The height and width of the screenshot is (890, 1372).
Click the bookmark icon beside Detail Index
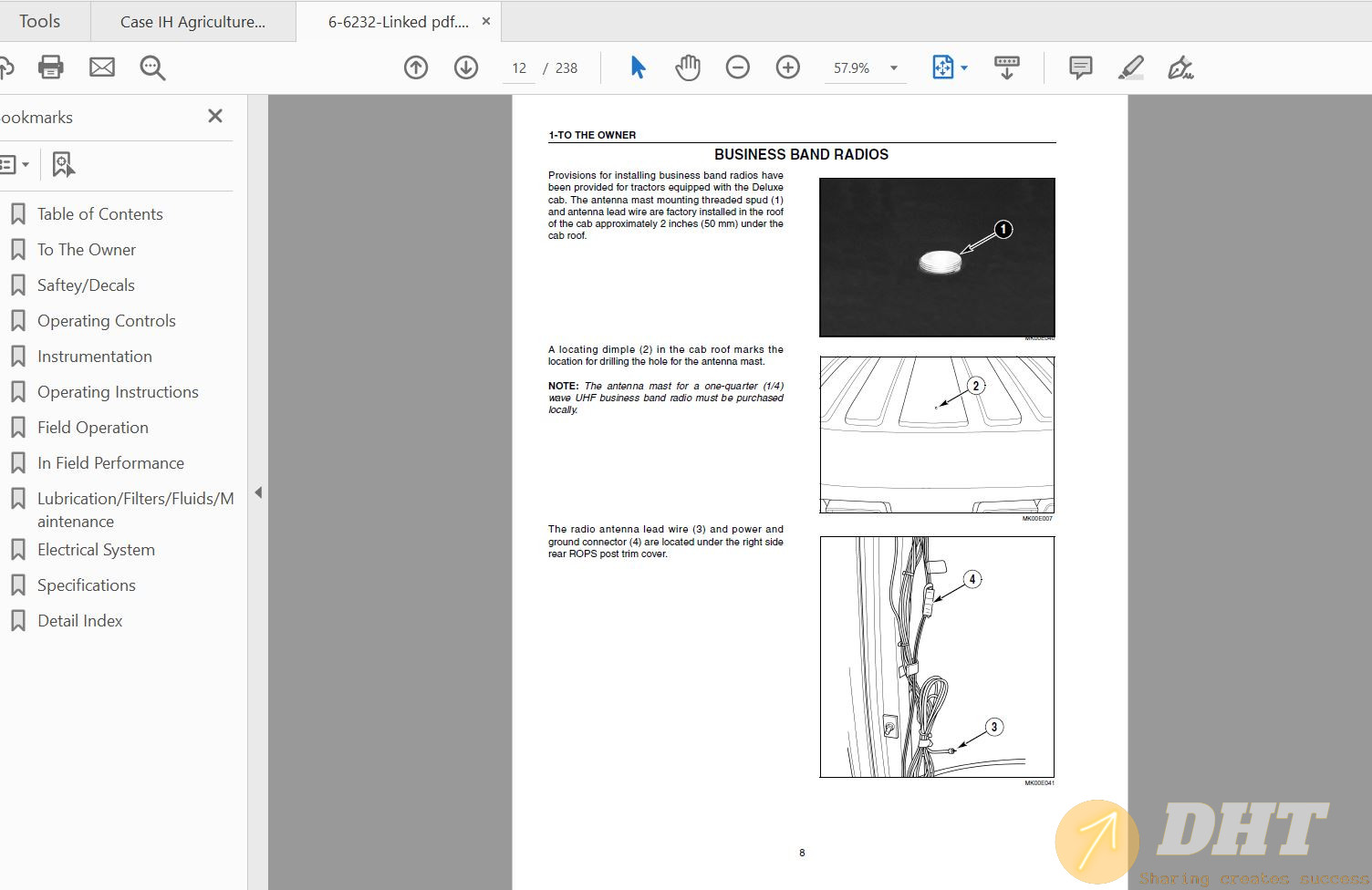[17, 621]
